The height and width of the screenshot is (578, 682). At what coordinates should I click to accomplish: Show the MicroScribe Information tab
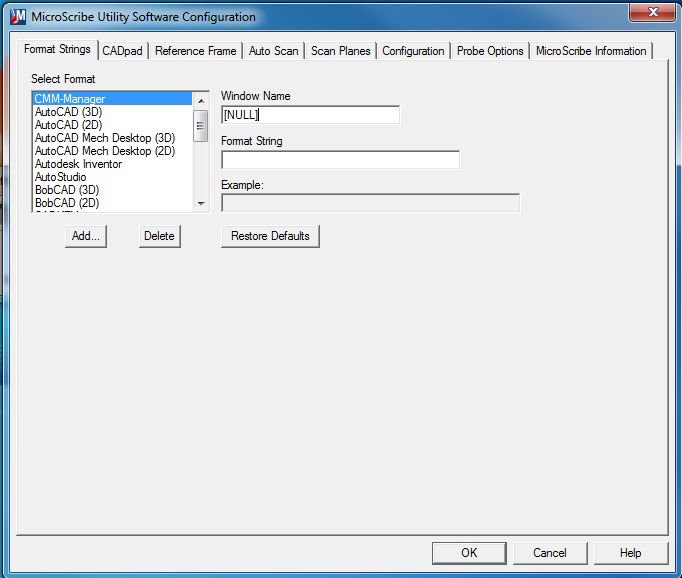pyautogui.click(x=591, y=51)
